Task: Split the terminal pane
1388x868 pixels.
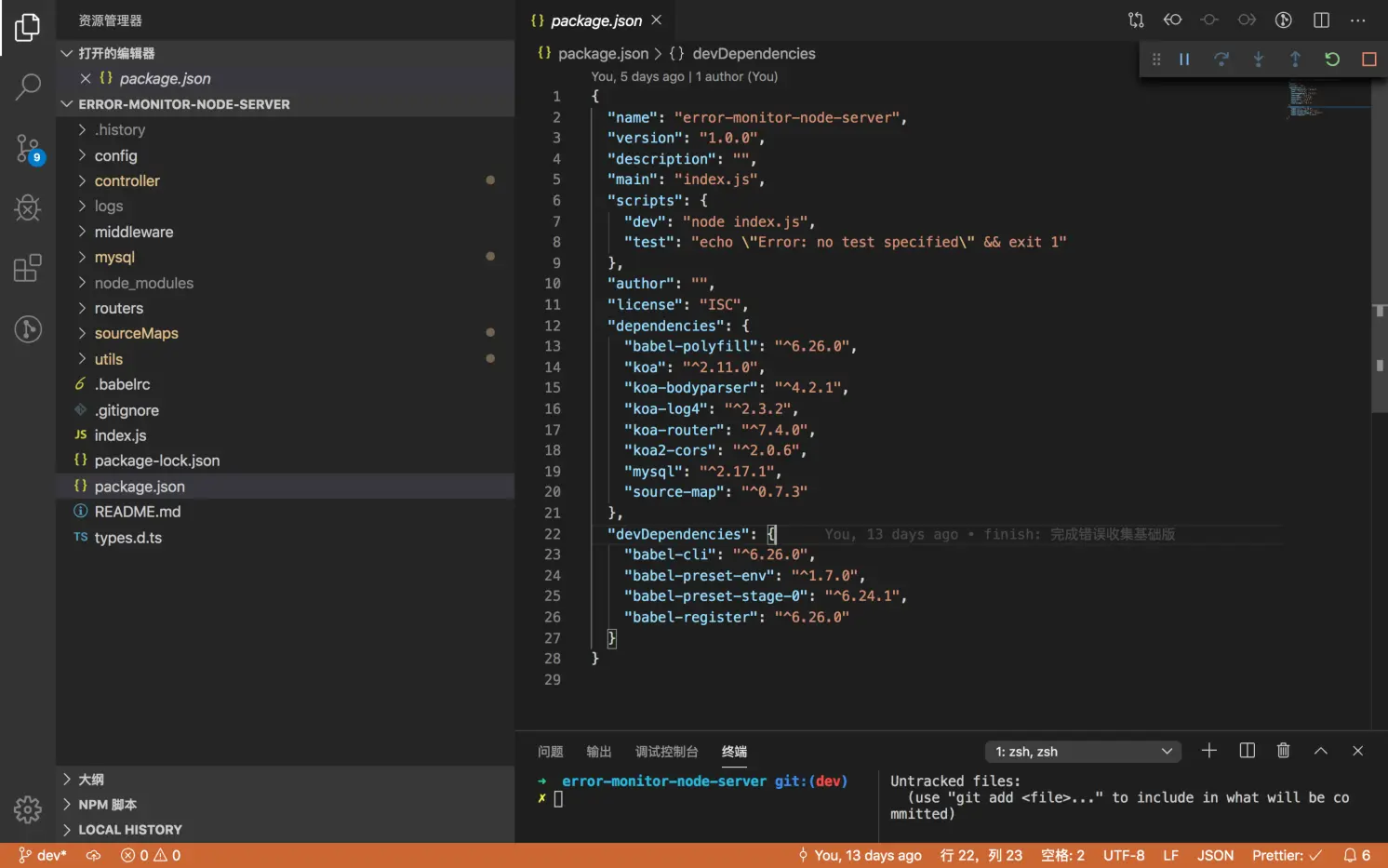Action: pos(1247,751)
